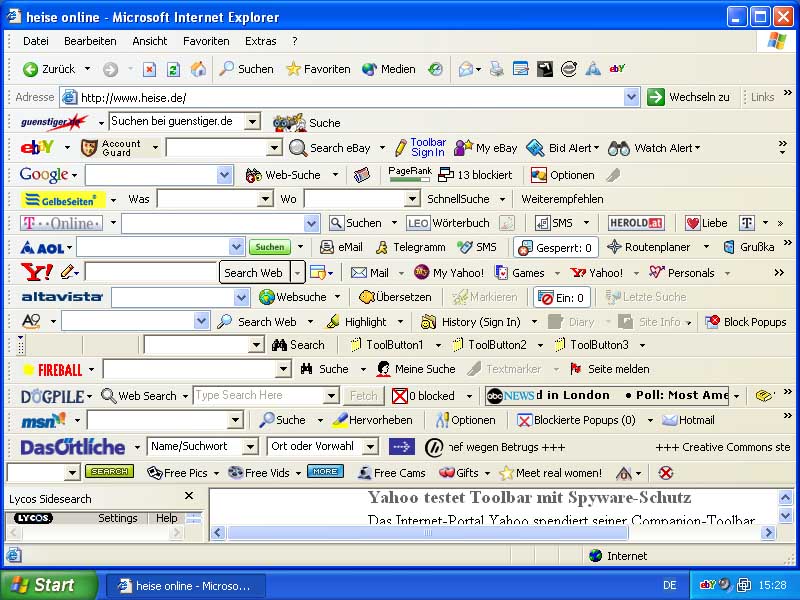800x600 pixels.
Task: Open the Ansicht menu
Action: 149,41
